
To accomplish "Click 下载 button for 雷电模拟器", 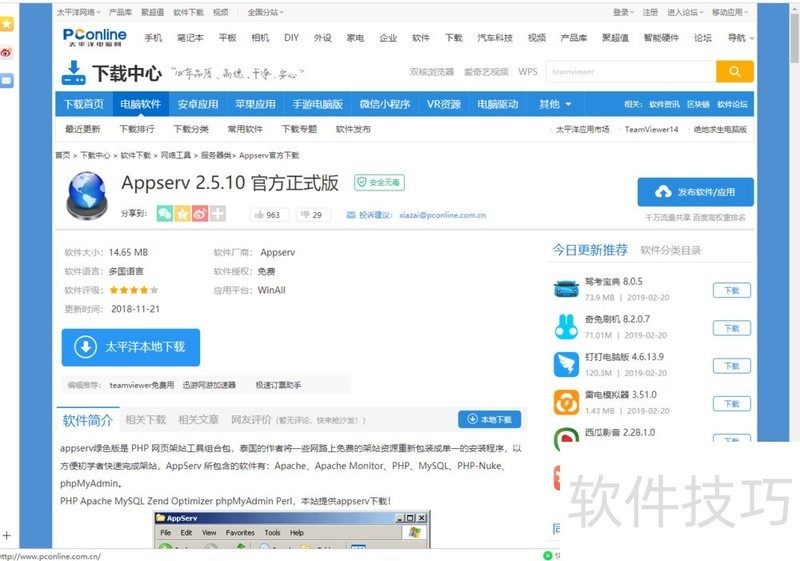I will click(732, 403).
